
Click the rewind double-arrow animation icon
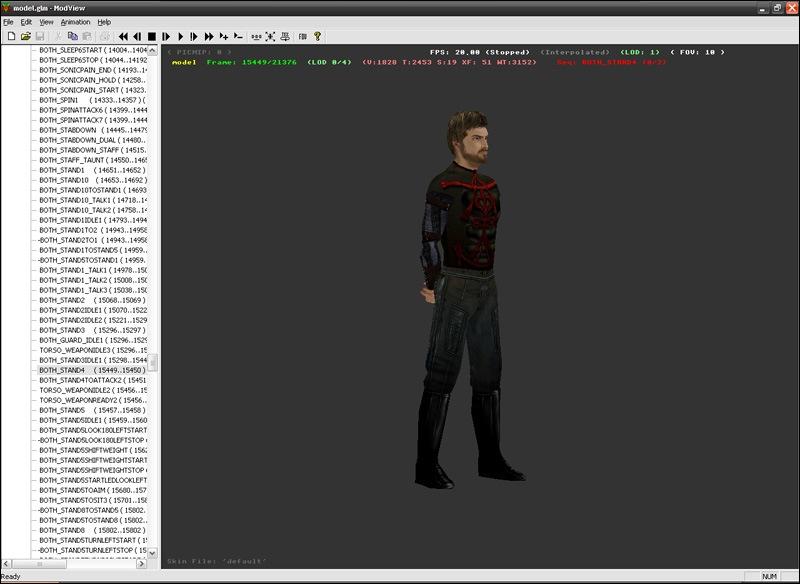(x=124, y=36)
